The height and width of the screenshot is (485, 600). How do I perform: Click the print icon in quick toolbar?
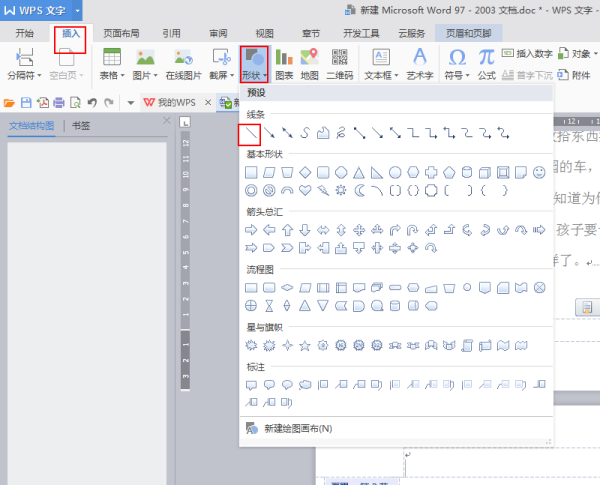pyautogui.click(x=59, y=103)
